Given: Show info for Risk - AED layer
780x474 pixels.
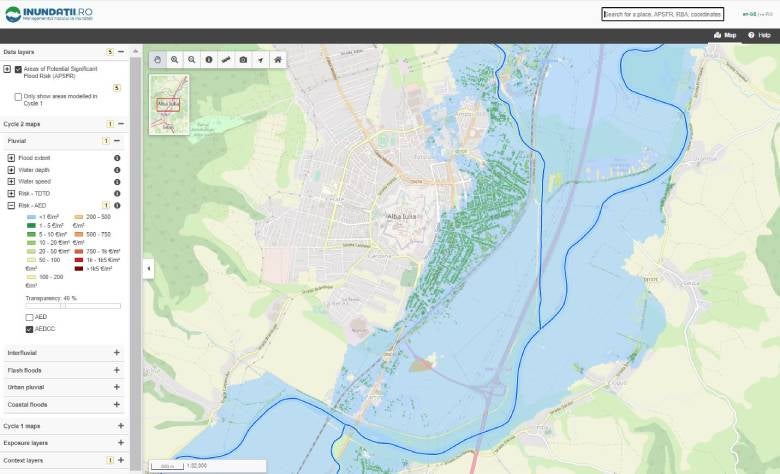Looking at the screenshot, I should pos(117,205).
